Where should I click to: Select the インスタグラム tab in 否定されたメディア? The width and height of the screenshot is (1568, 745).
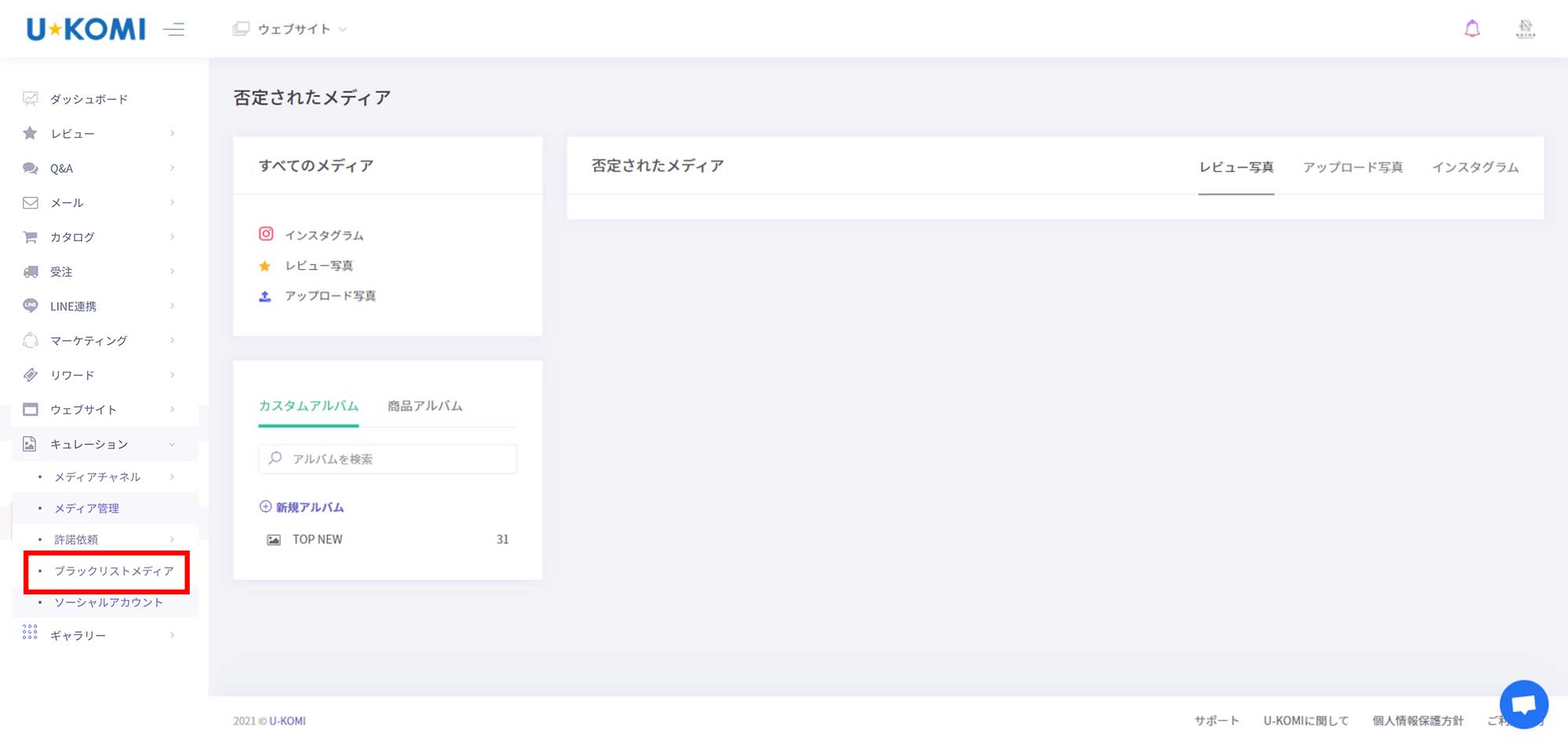1475,167
